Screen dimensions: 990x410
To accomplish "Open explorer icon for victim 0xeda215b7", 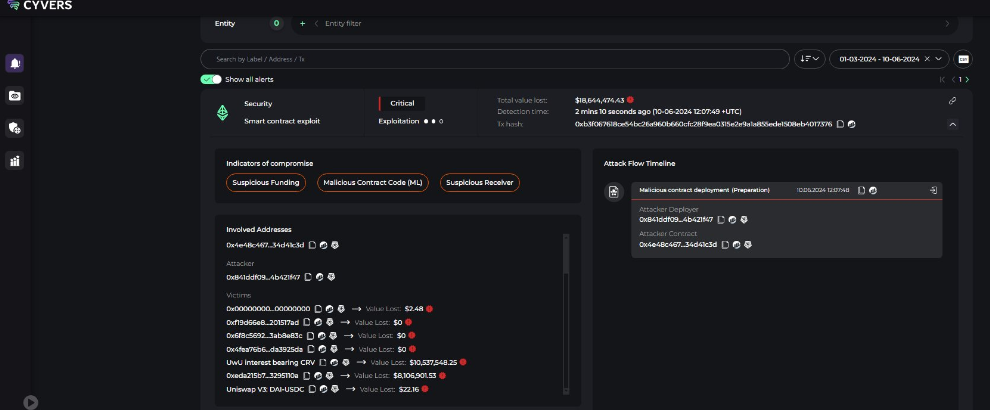I will click(318, 376).
